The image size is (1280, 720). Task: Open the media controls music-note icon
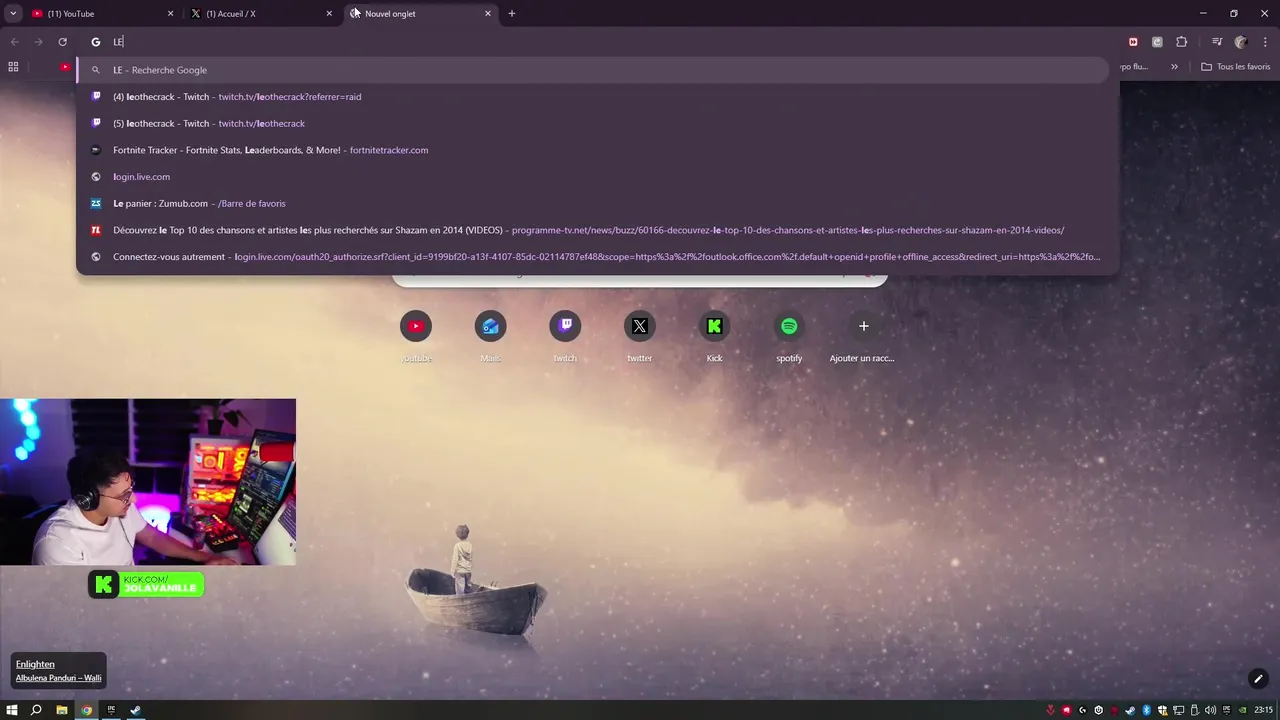point(1217,42)
